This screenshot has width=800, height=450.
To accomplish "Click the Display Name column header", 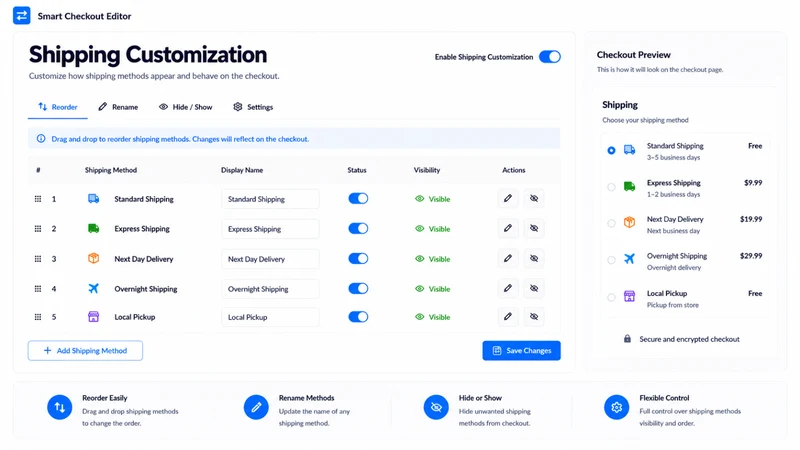I will click(x=242, y=170).
